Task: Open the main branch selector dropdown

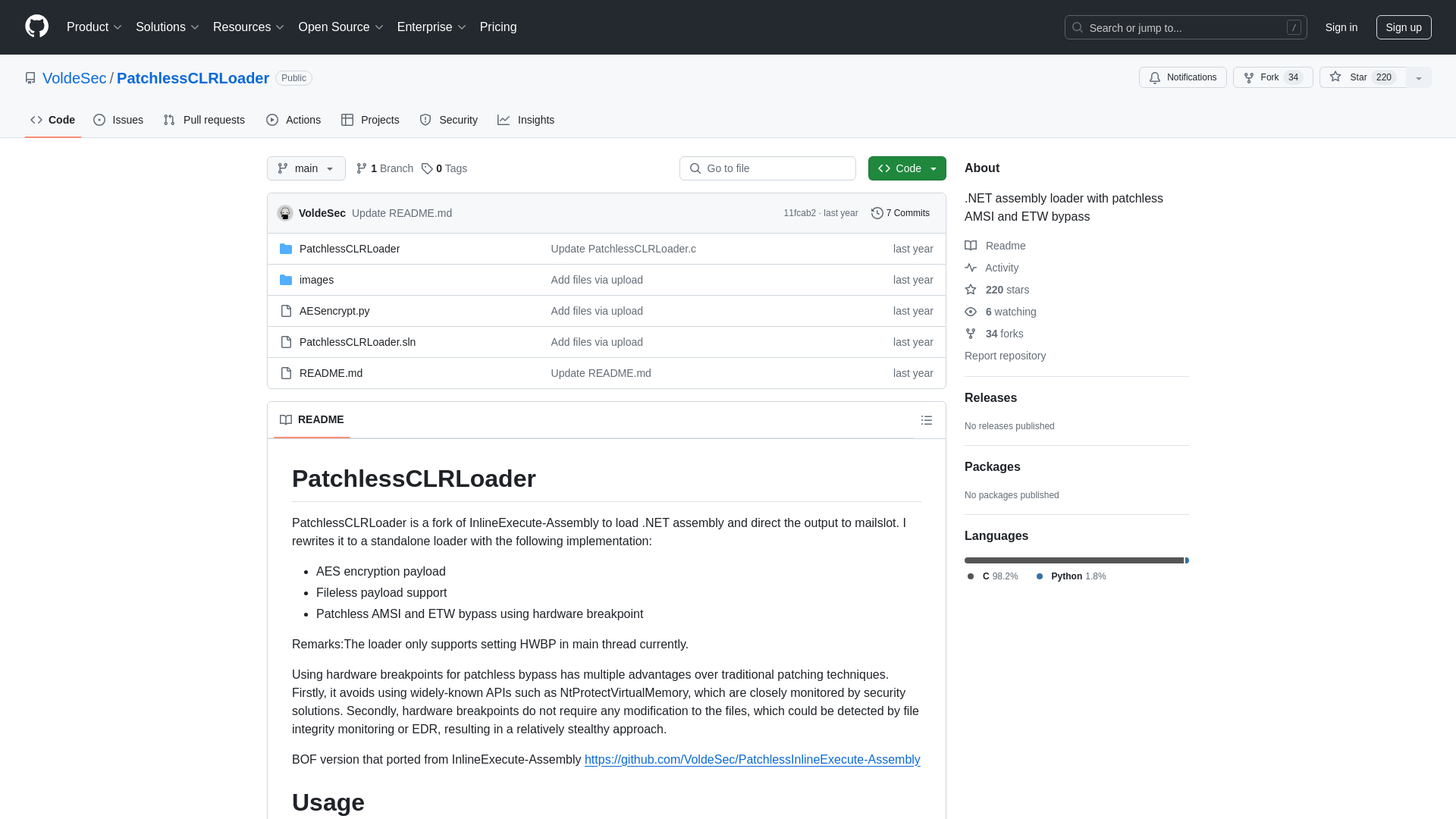Action: [x=306, y=168]
